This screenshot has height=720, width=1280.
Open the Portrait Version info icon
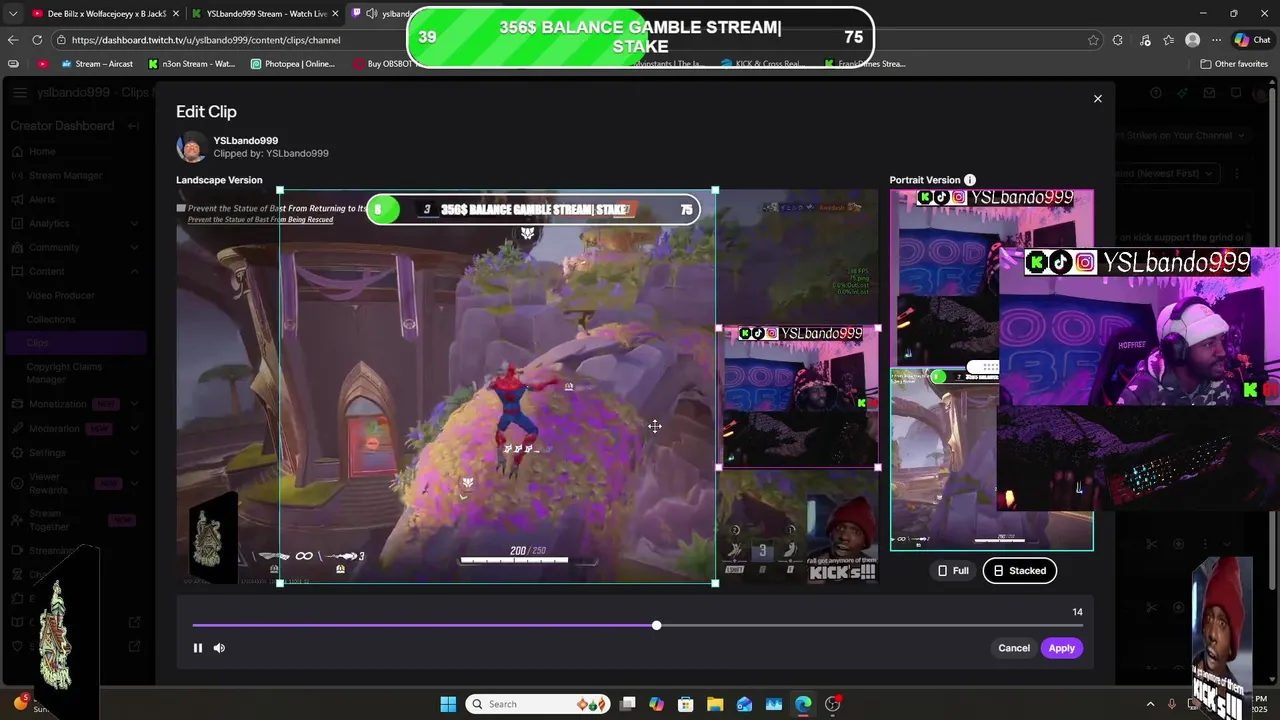coord(970,180)
